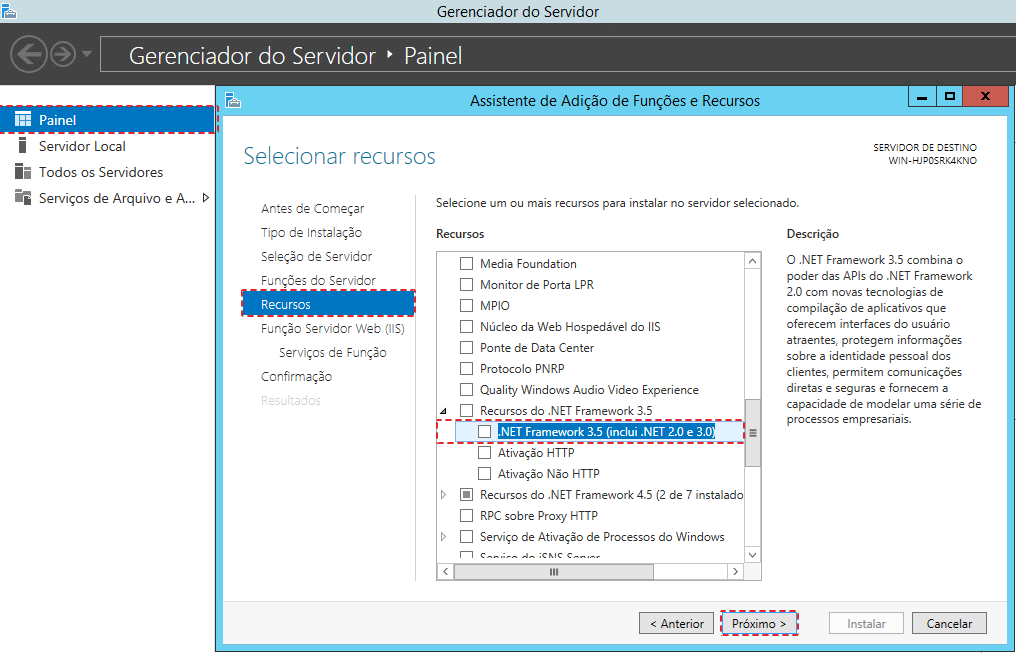
Task: Click the wizard window title icon
Action: pos(233,100)
